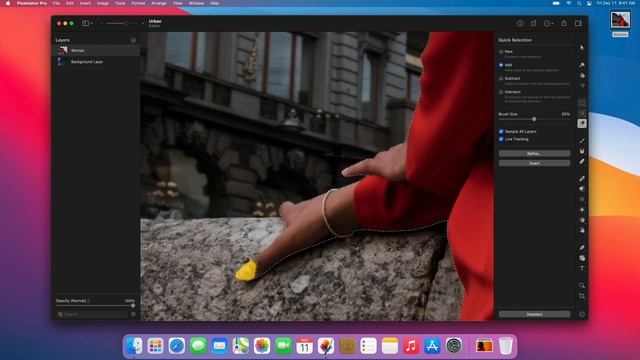Toggle the tool options sidebar icon
The height and width of the screenshot is (360, 640).
[578, 23]
